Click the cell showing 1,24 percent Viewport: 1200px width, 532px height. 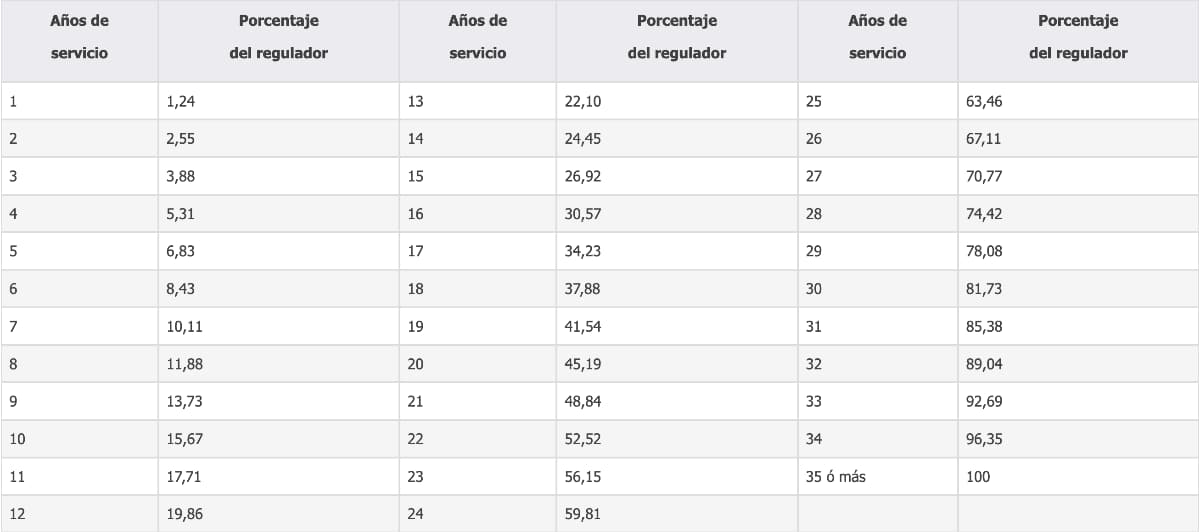(x=181, y=101)
